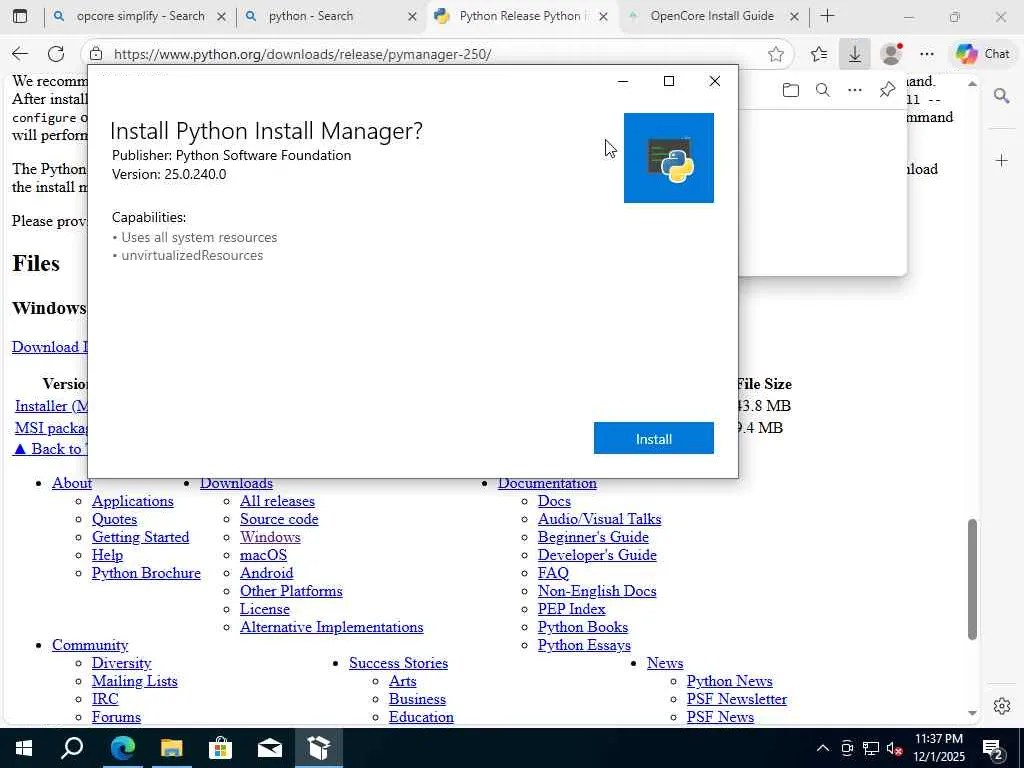1024x768 pixels.
Task: Open PSF Newsletter link
Action: point(737,699)
